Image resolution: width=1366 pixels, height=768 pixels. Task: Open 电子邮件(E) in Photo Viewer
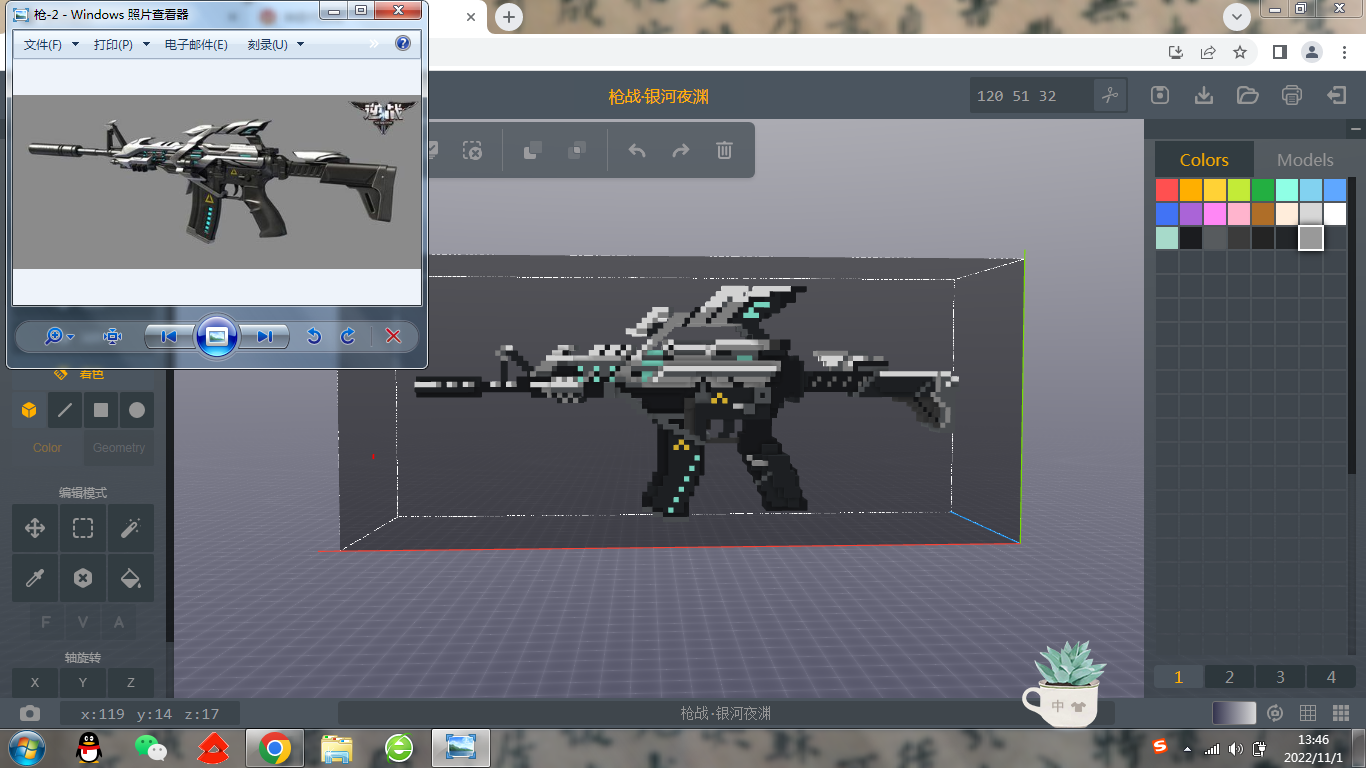pos(196,44)
